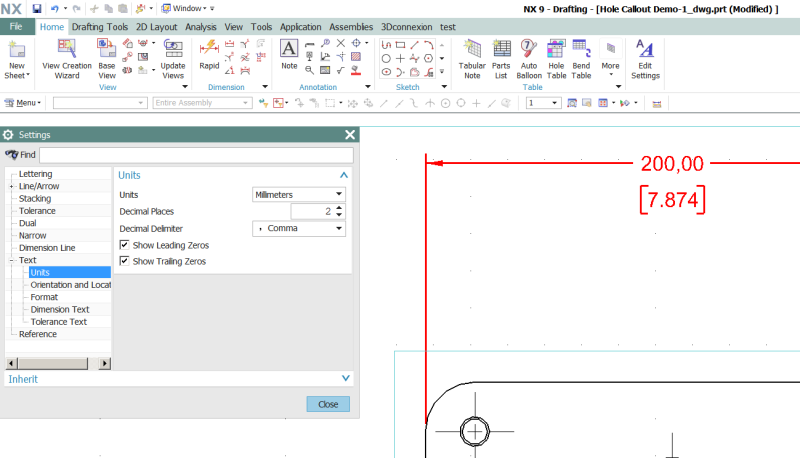Click the Settings gear icon in dialog title
The image size is (800, 458).
[8, 135]
